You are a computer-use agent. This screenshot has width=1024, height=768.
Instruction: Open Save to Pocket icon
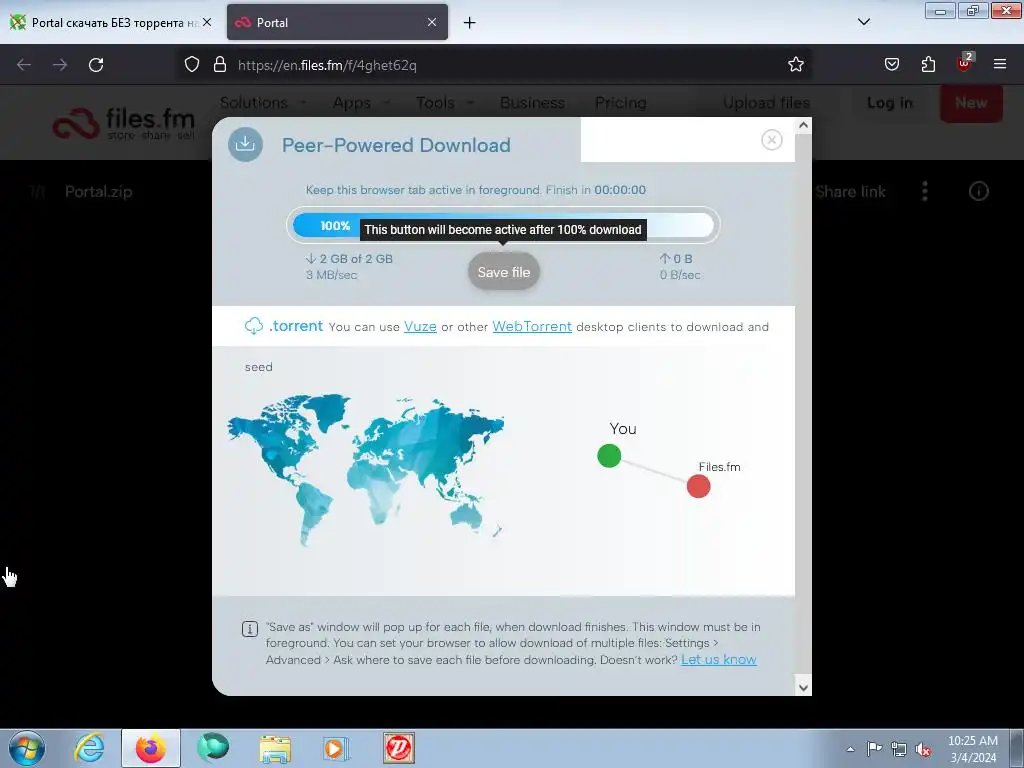click(x=891, y=64)
